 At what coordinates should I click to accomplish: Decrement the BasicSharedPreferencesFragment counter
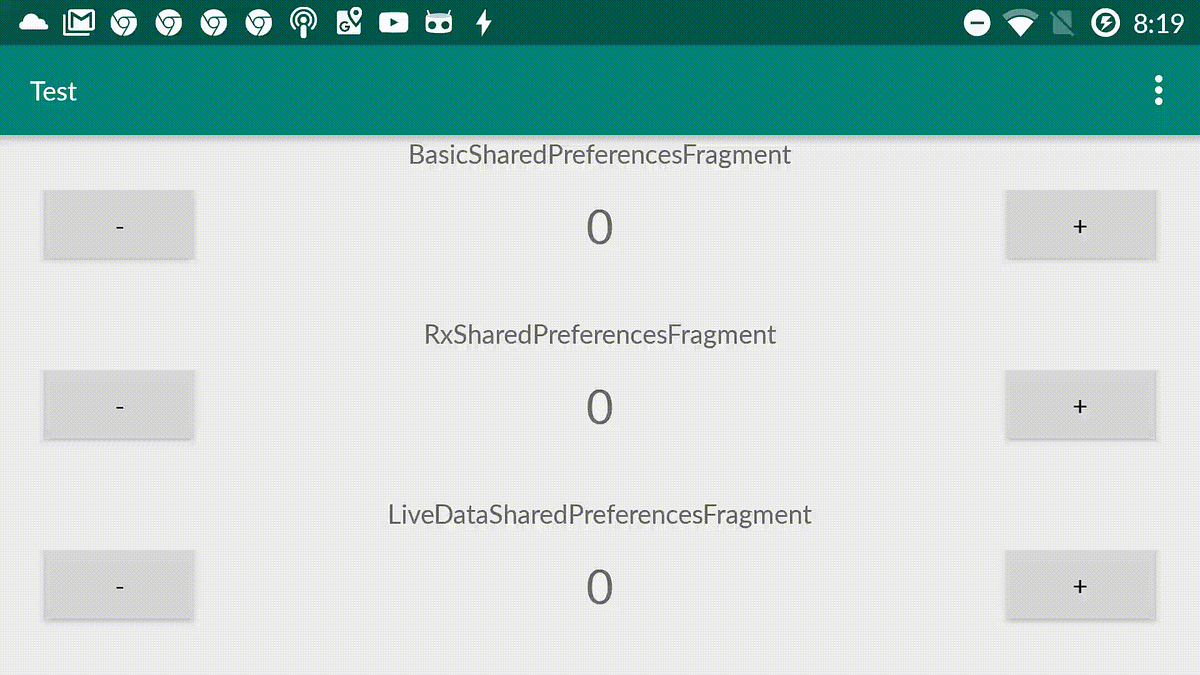(x=118, y=225)
